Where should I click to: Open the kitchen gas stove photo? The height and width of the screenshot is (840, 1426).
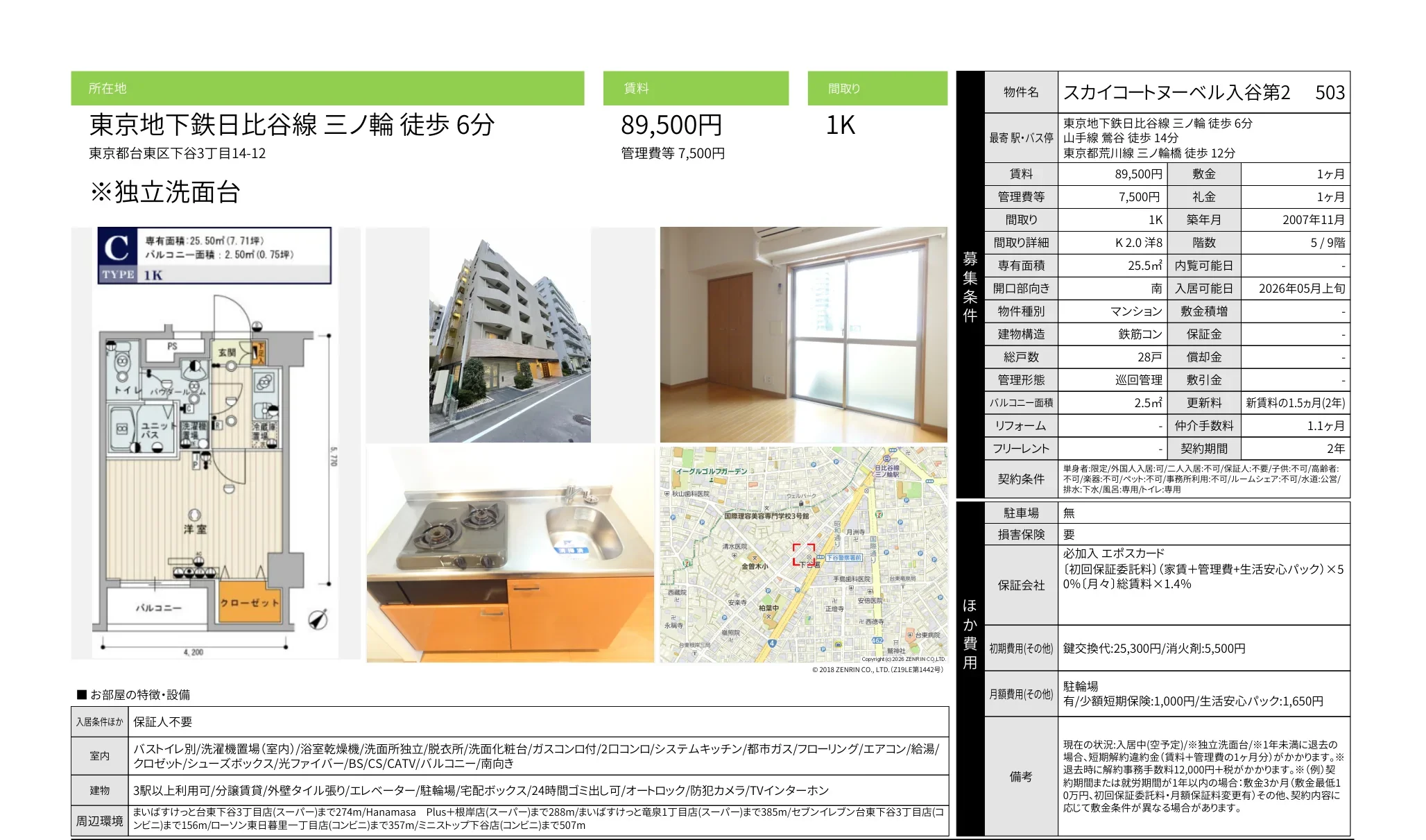point(510,555)
